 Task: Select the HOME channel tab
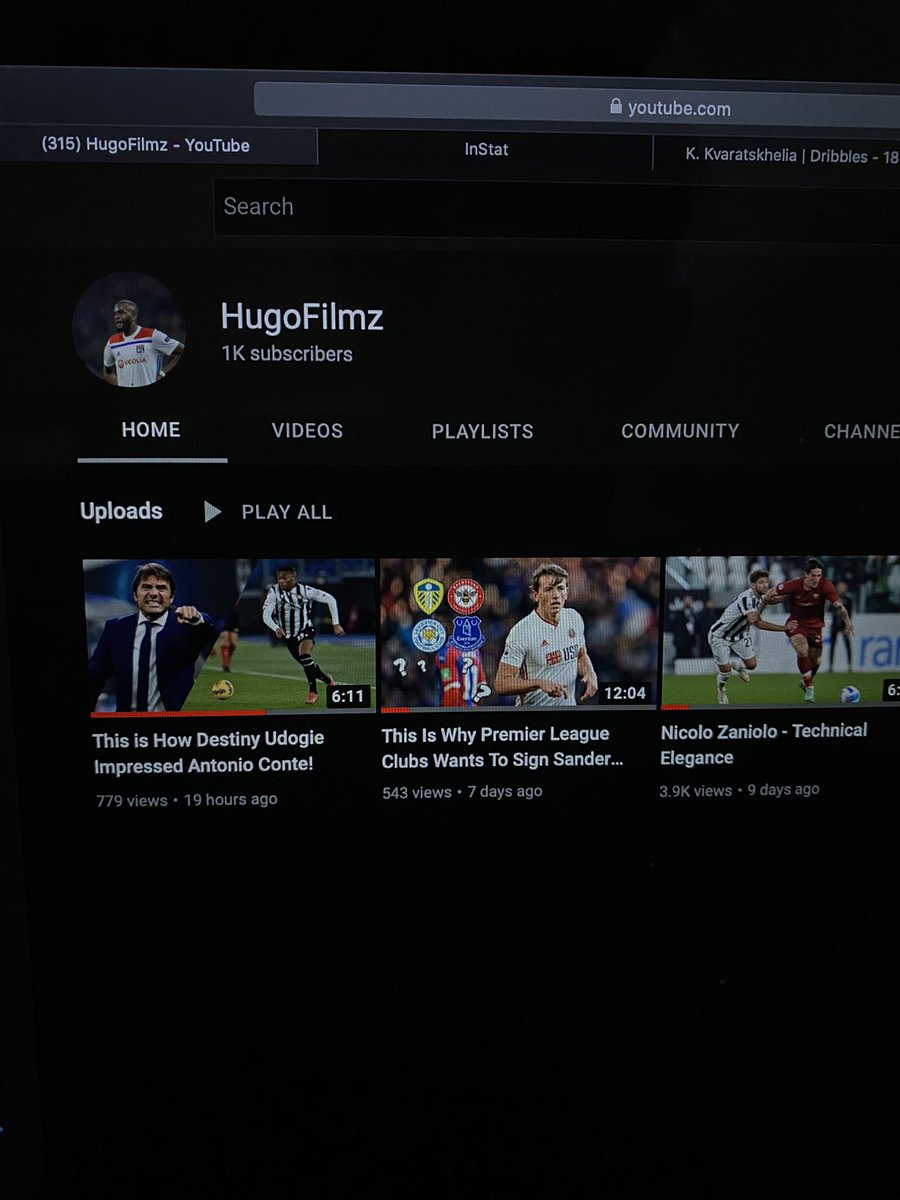[x=151, y=430]
